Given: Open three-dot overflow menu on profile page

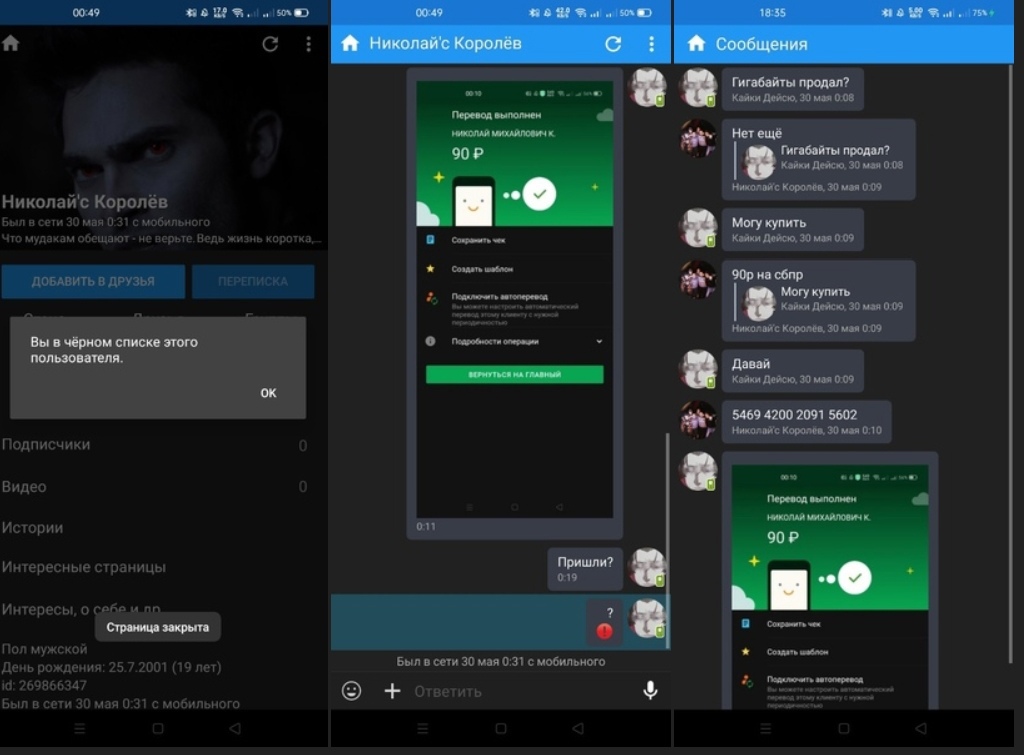Looking at the screenshot, I should tap(308, 44).
